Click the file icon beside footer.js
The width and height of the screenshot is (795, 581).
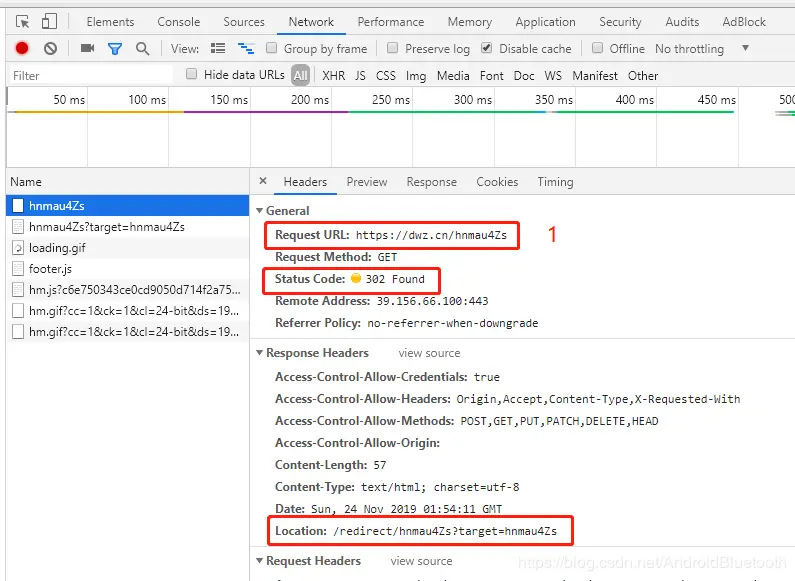pyautogui.click(x=18, y=269)
